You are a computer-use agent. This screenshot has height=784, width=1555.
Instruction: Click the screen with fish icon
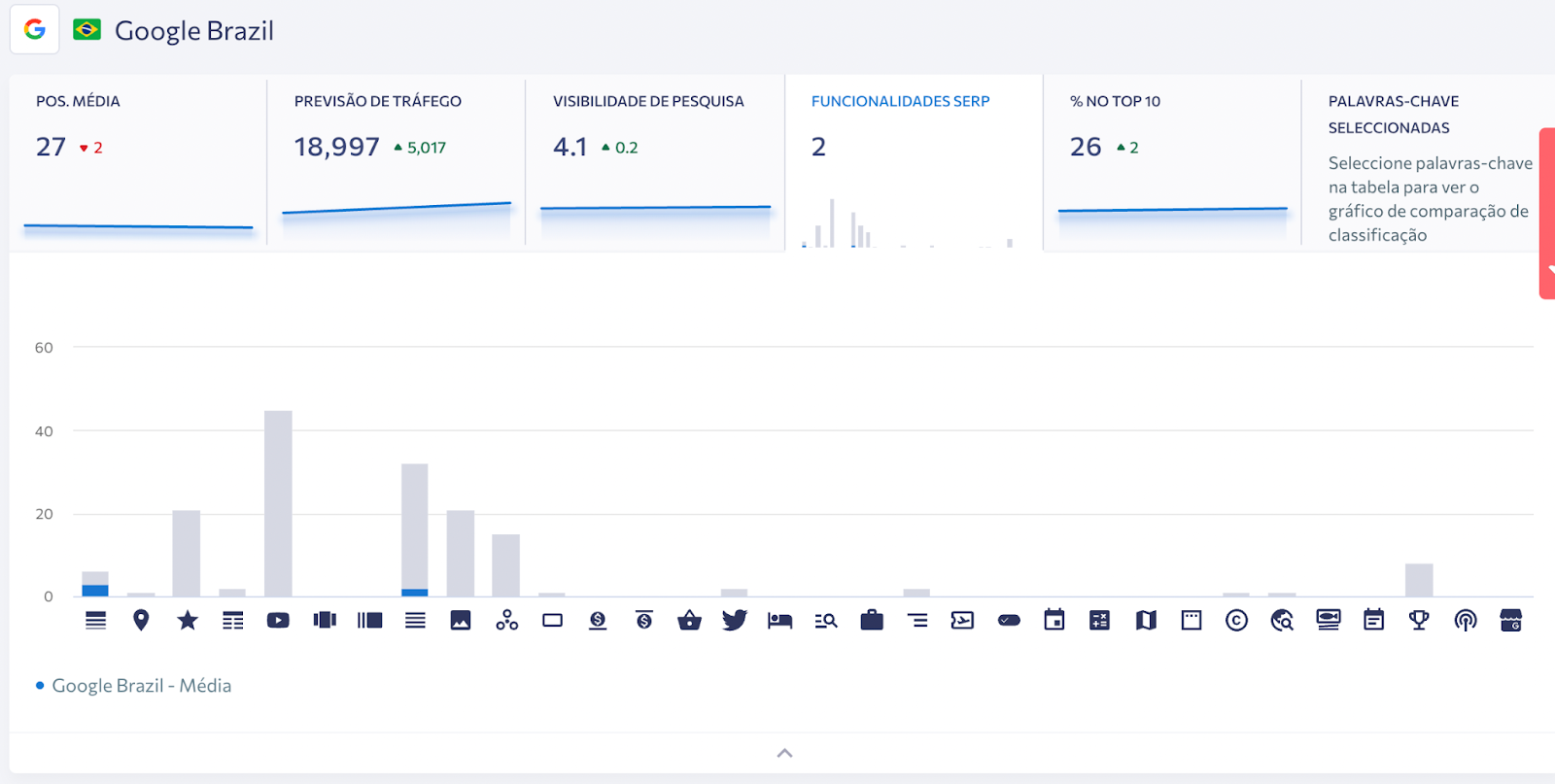[x=1328, y=620]
